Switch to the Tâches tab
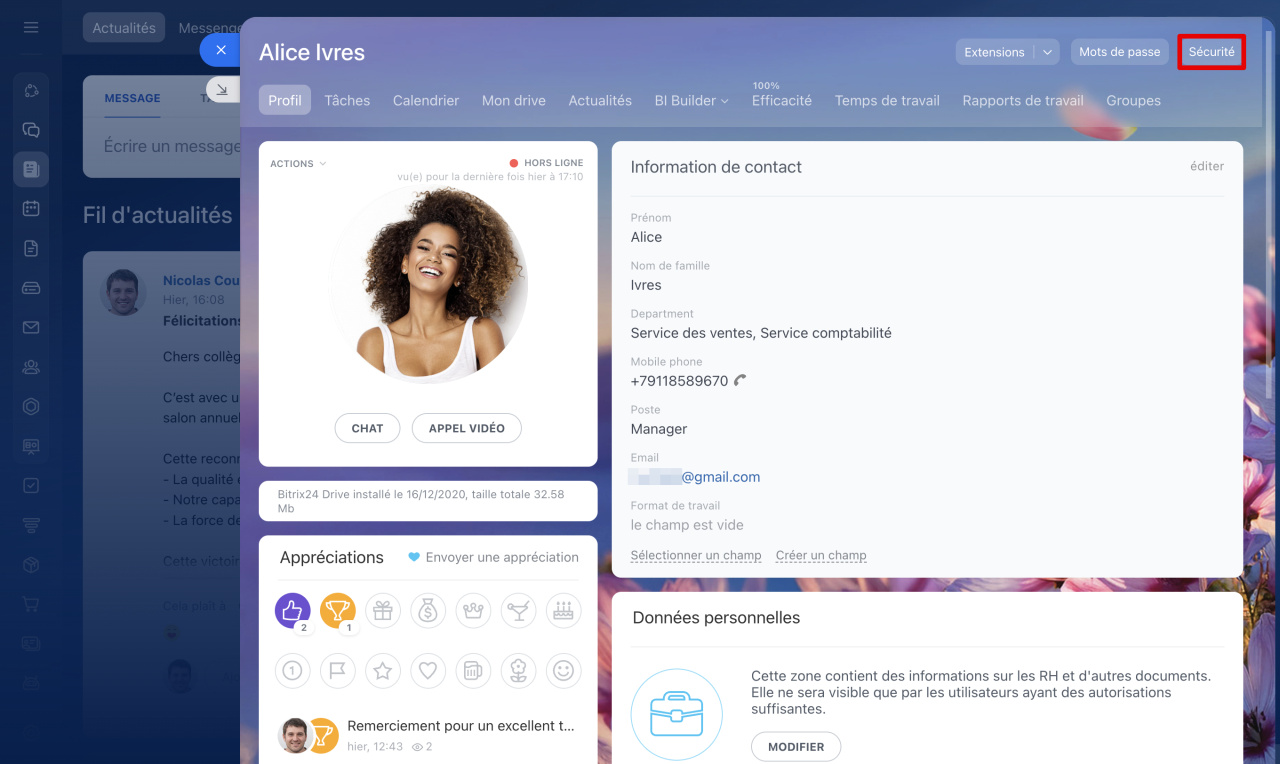This screenshot has width=1280, height=764. pos(347,100)
